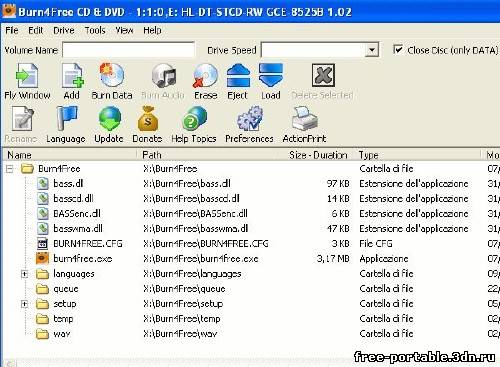The image size is (500, 367).
Task: Click the Burn4Free title bar app icon
Action: [9, 11]
